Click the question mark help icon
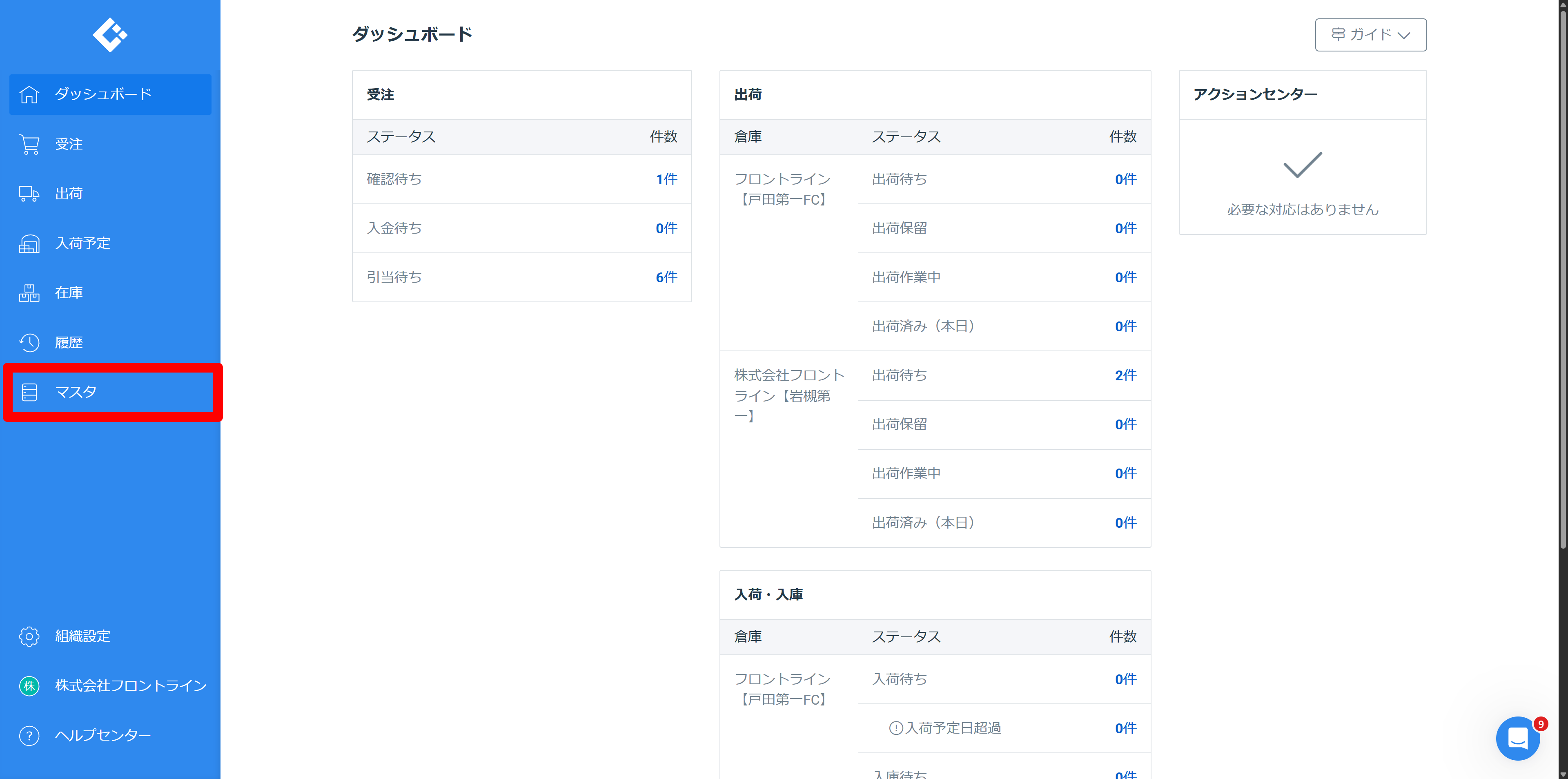 29,736
